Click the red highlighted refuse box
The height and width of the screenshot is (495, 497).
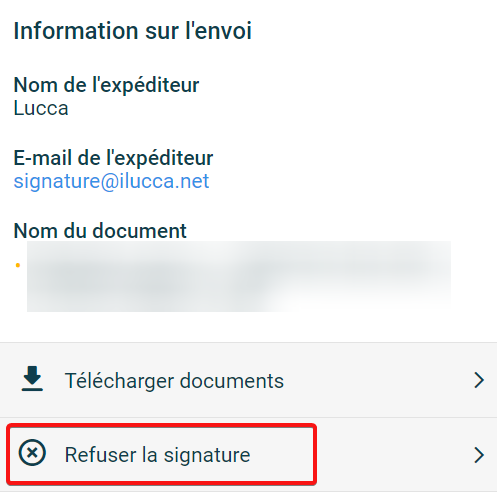pyautogui.click(x=161, y=454)
